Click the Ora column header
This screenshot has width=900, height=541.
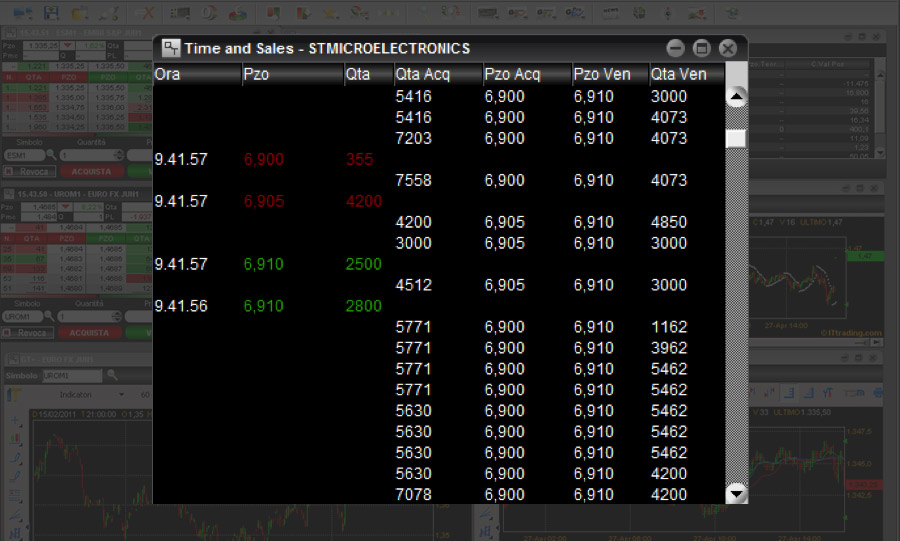pyautogui.click(x=197, y=74)
